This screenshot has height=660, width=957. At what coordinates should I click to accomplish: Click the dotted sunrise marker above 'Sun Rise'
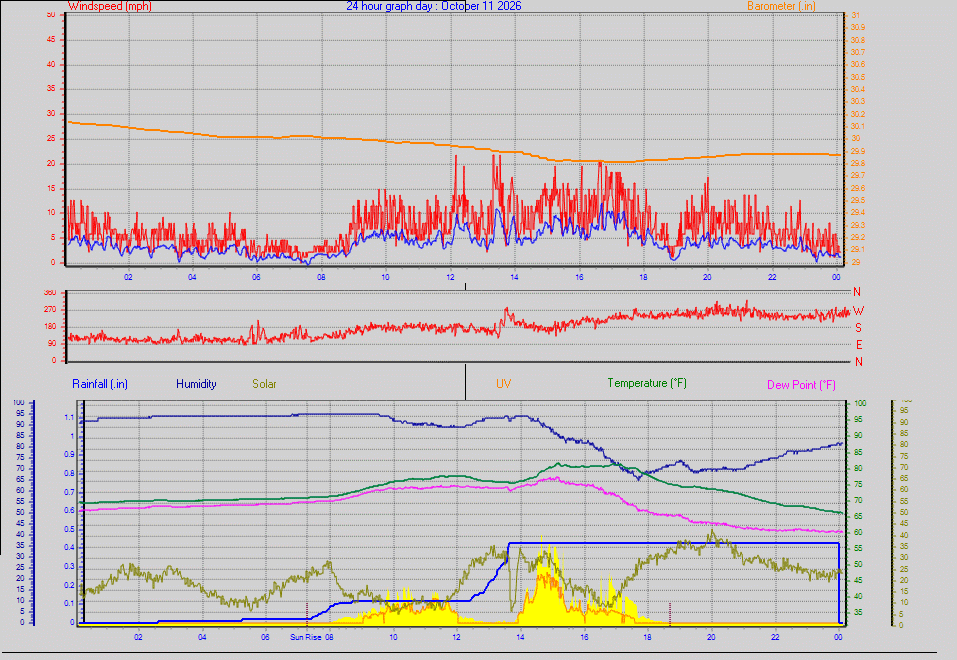coord(307,614)
